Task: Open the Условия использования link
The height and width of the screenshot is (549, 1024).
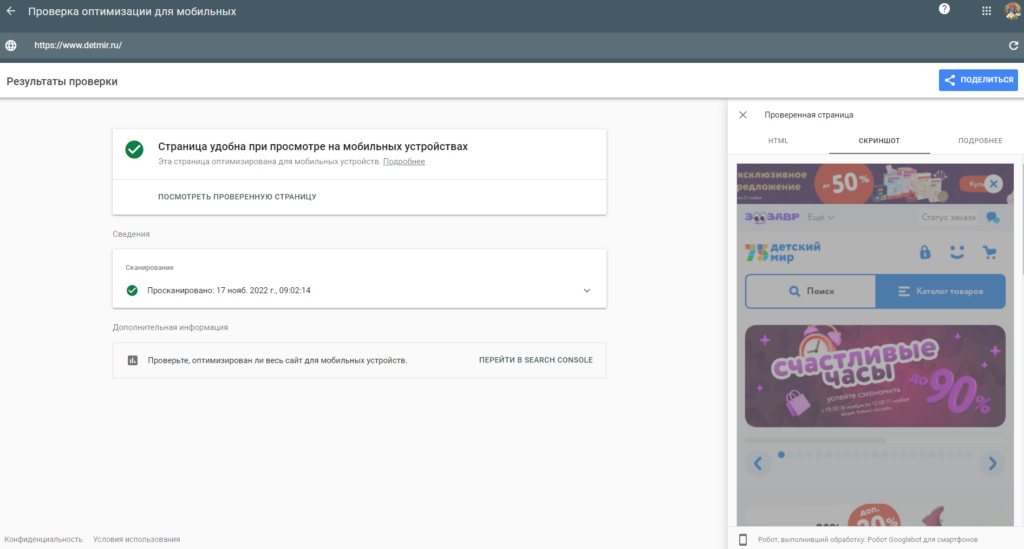Action: tap(136, 539)
